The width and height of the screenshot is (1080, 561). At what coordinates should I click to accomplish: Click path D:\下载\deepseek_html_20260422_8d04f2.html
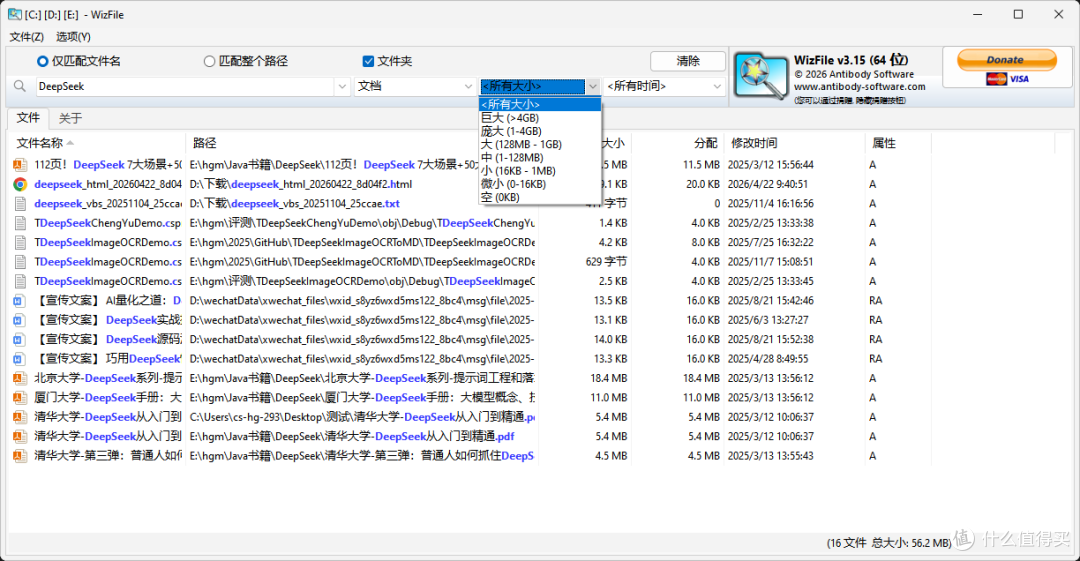click(301, 184)
